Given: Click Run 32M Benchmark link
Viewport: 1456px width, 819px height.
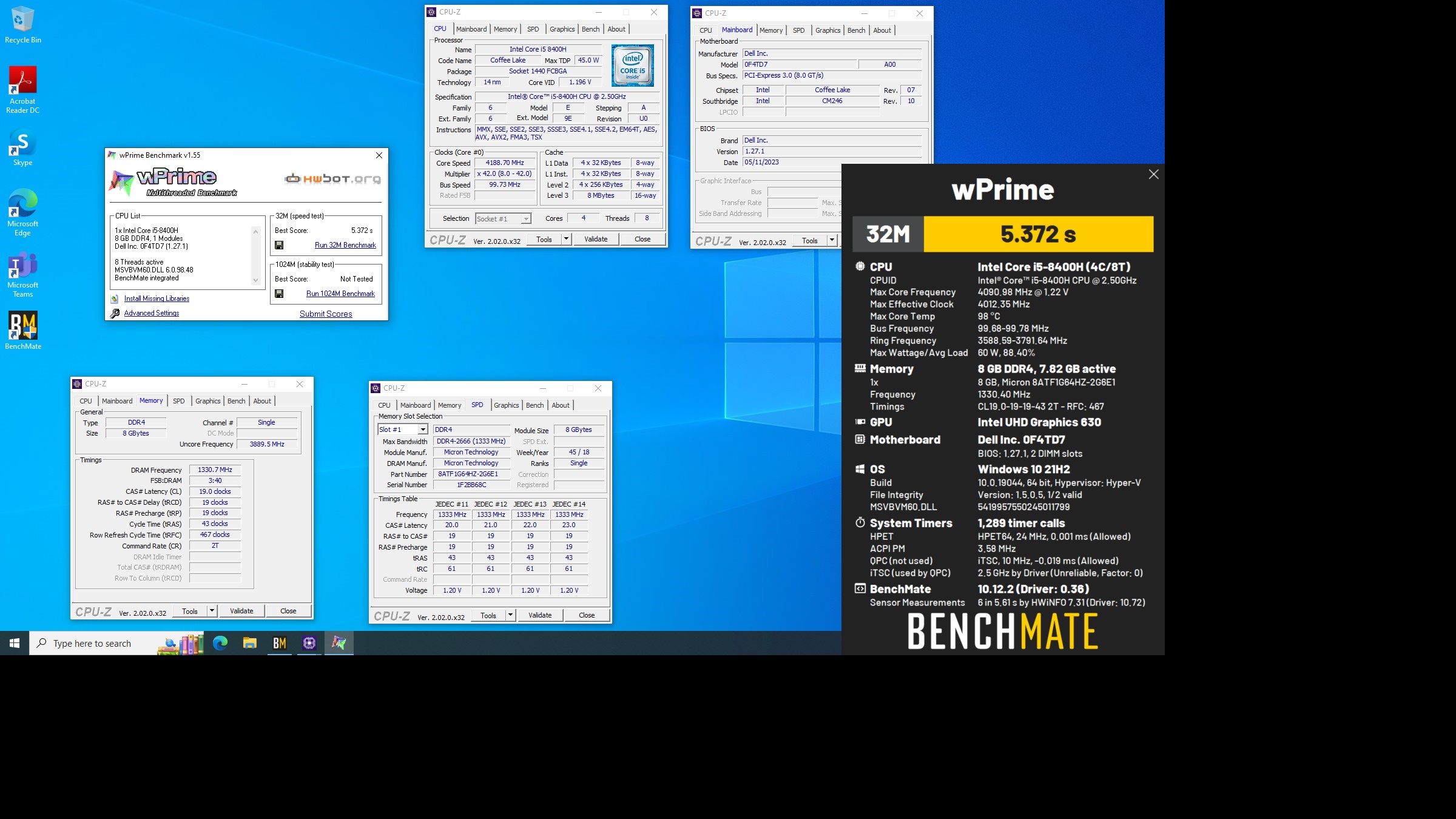Looking at the screenshot, I should coord(345,245).
